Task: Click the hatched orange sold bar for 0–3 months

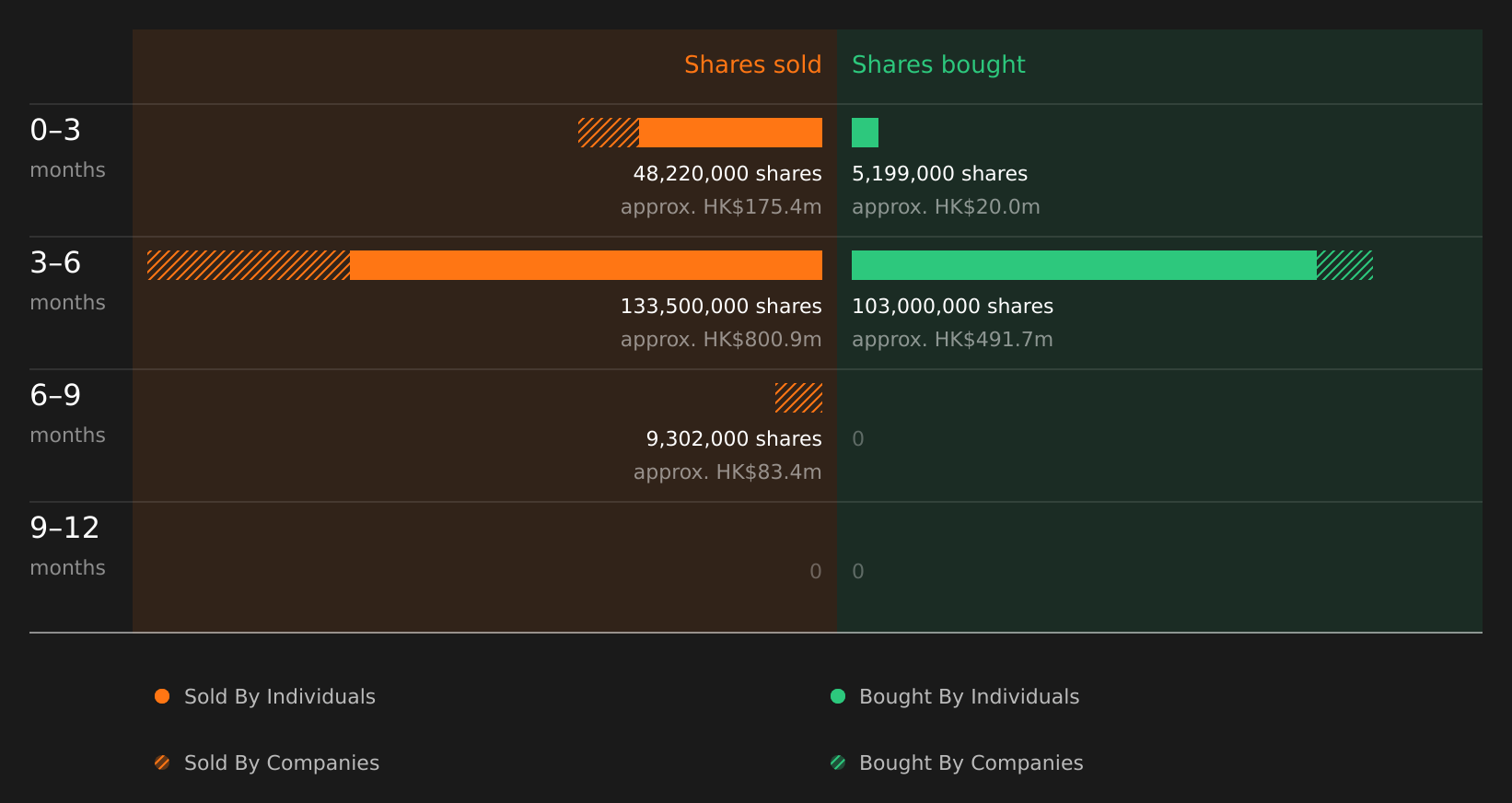Action: click(609, 133)
